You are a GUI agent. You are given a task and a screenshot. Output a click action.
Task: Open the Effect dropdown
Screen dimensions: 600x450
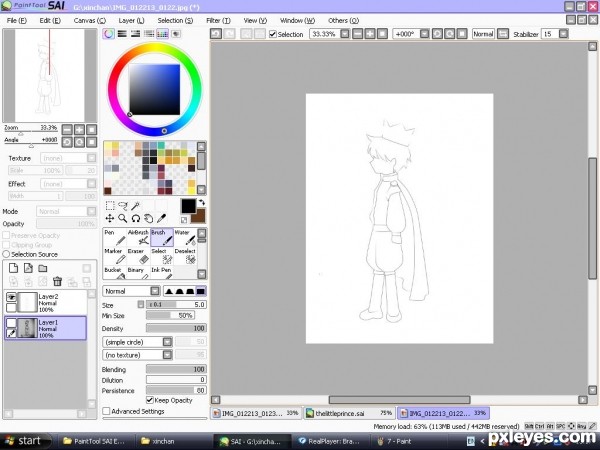(91, 184)
